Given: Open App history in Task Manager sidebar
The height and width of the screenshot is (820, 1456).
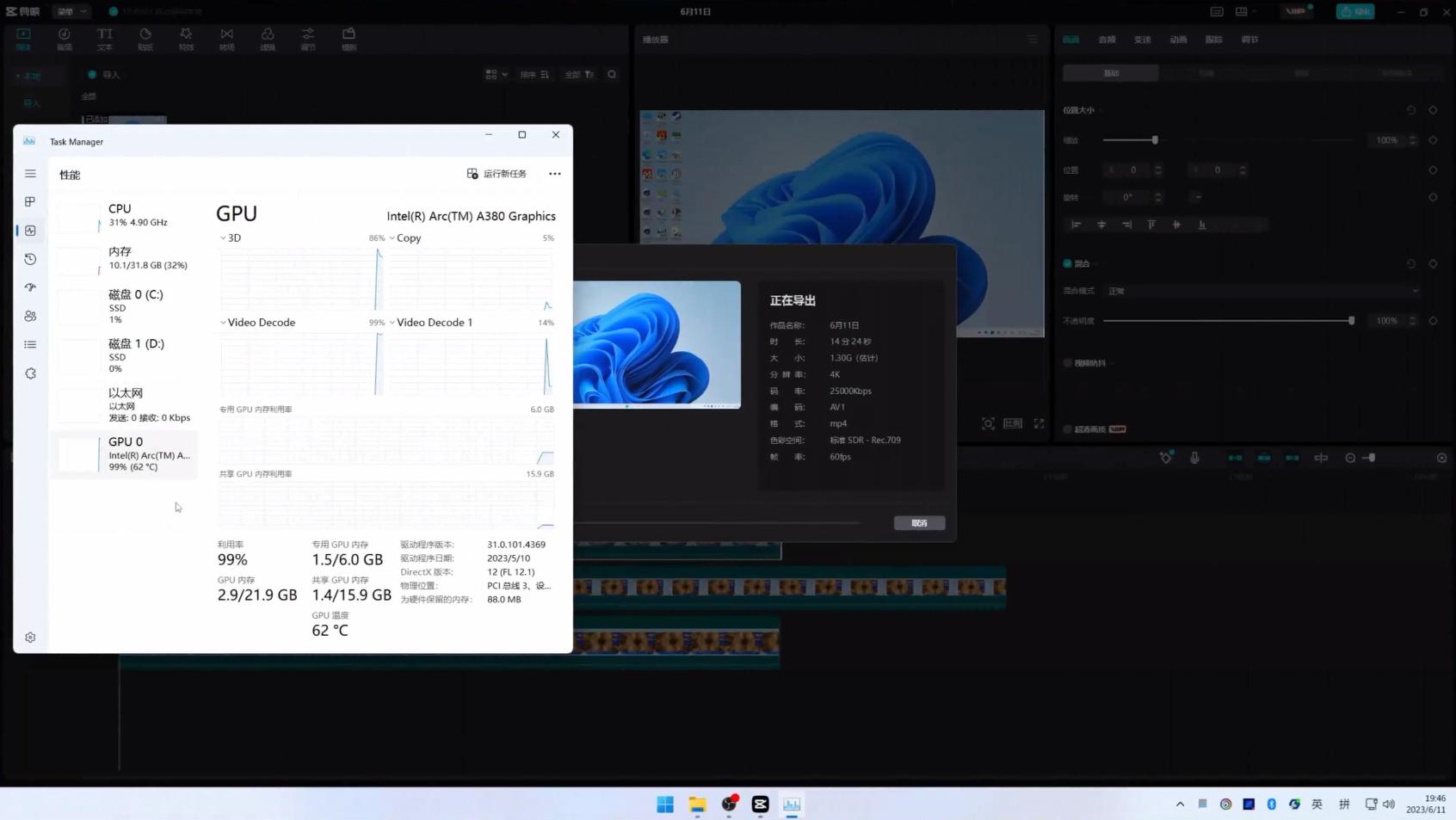Looking at the screenshot, I should click(30, 259).
